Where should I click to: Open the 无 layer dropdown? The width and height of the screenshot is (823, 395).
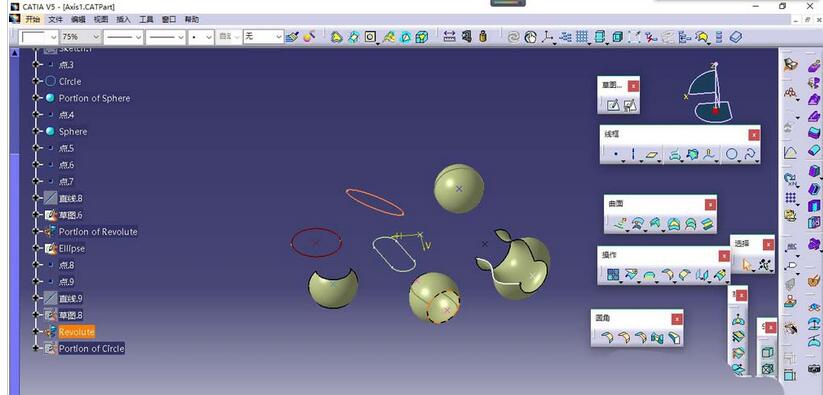(263, 37)
